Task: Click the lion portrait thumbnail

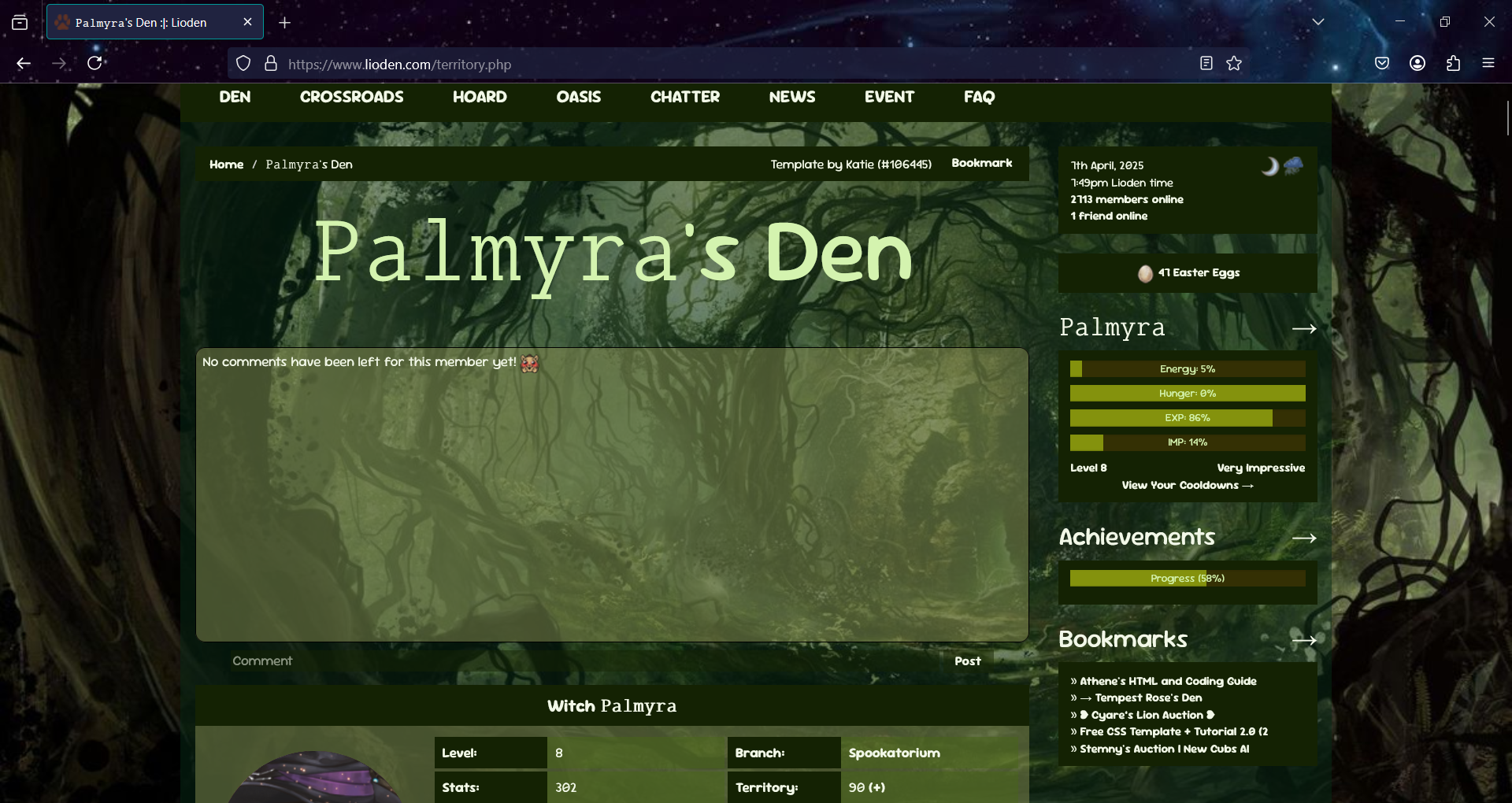Action: click(x=315, y=777)
